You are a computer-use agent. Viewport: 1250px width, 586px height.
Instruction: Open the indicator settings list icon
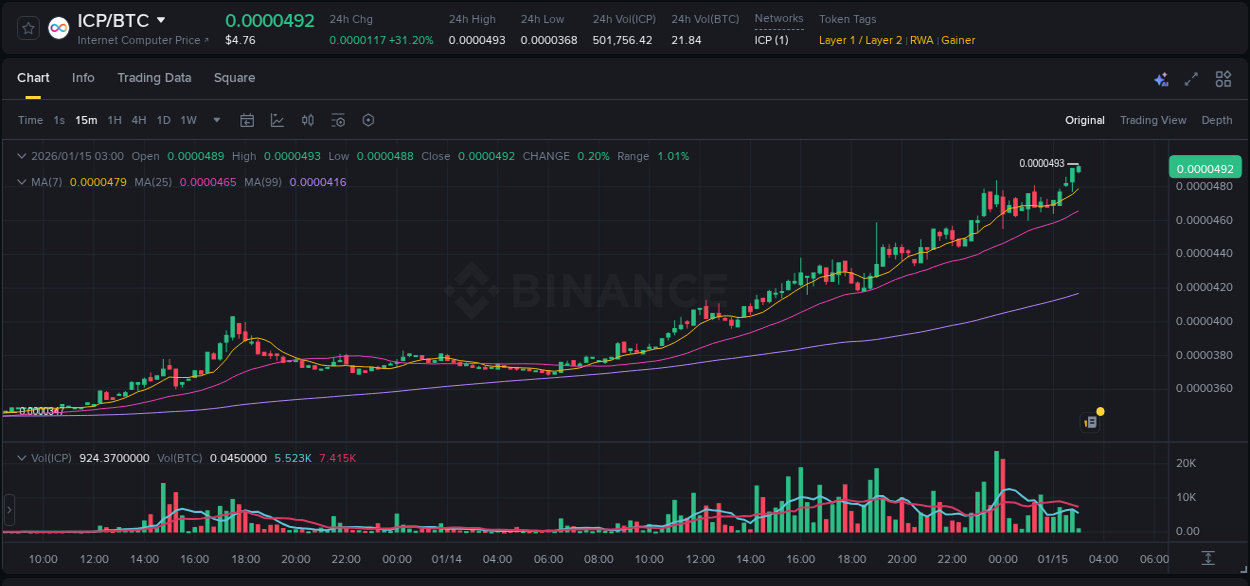(x=338, y=120)
